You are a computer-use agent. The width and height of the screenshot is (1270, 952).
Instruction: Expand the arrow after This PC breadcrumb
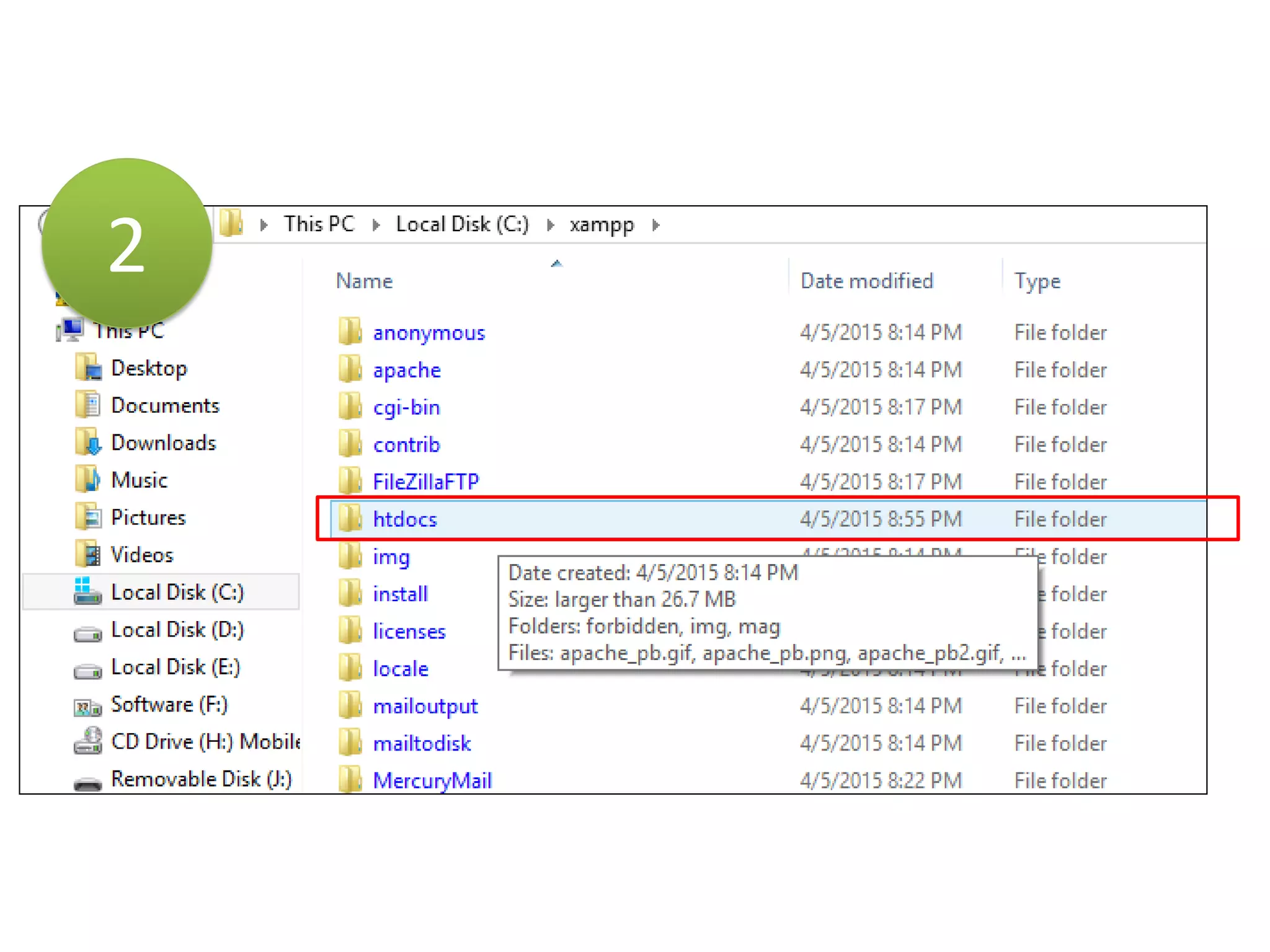(x=376, y=225)
